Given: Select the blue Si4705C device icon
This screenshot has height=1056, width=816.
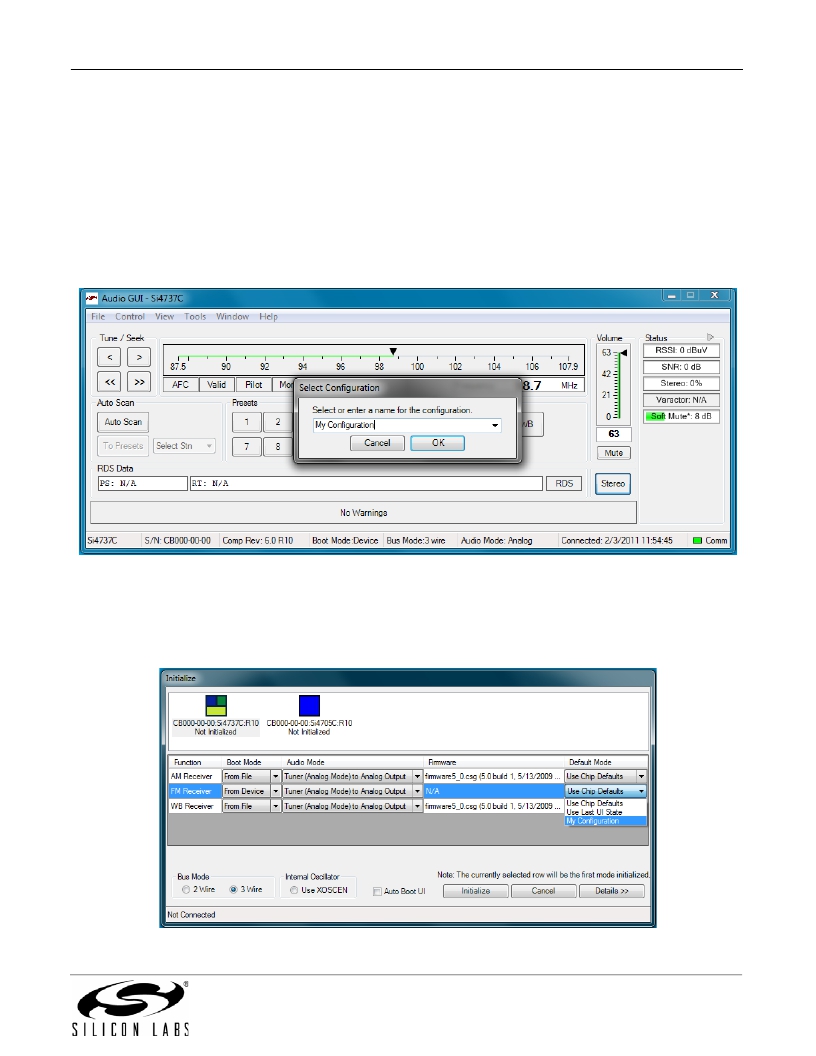Looking at the screenshot, I should tap(309, 706).
